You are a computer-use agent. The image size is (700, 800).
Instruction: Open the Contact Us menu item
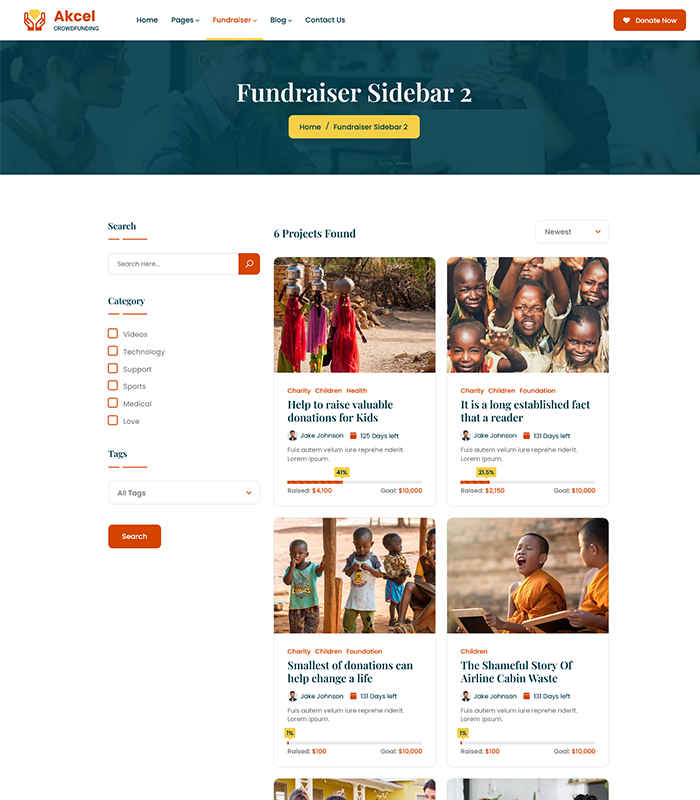click(325, 20)
